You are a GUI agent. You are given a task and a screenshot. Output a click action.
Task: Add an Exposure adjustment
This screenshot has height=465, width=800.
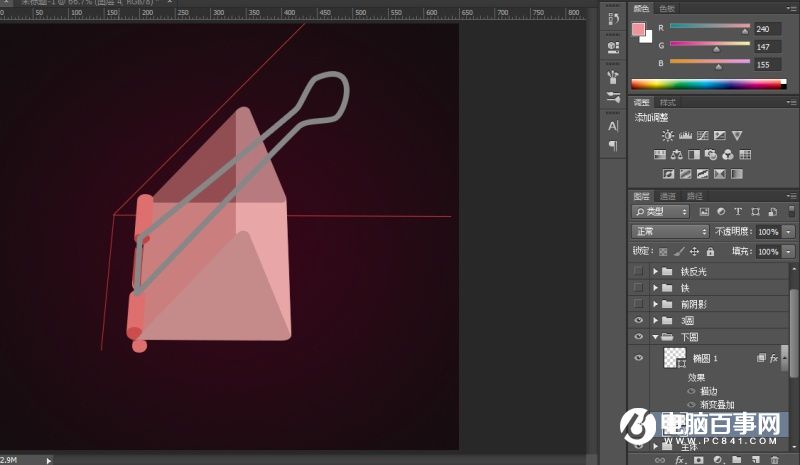click(720, 135)
